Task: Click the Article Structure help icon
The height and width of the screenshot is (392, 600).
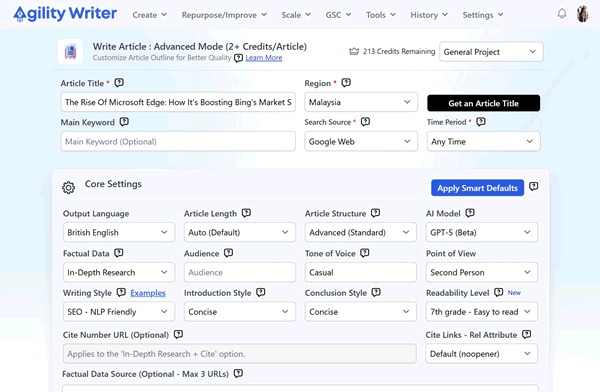Action: pos(375,213)
